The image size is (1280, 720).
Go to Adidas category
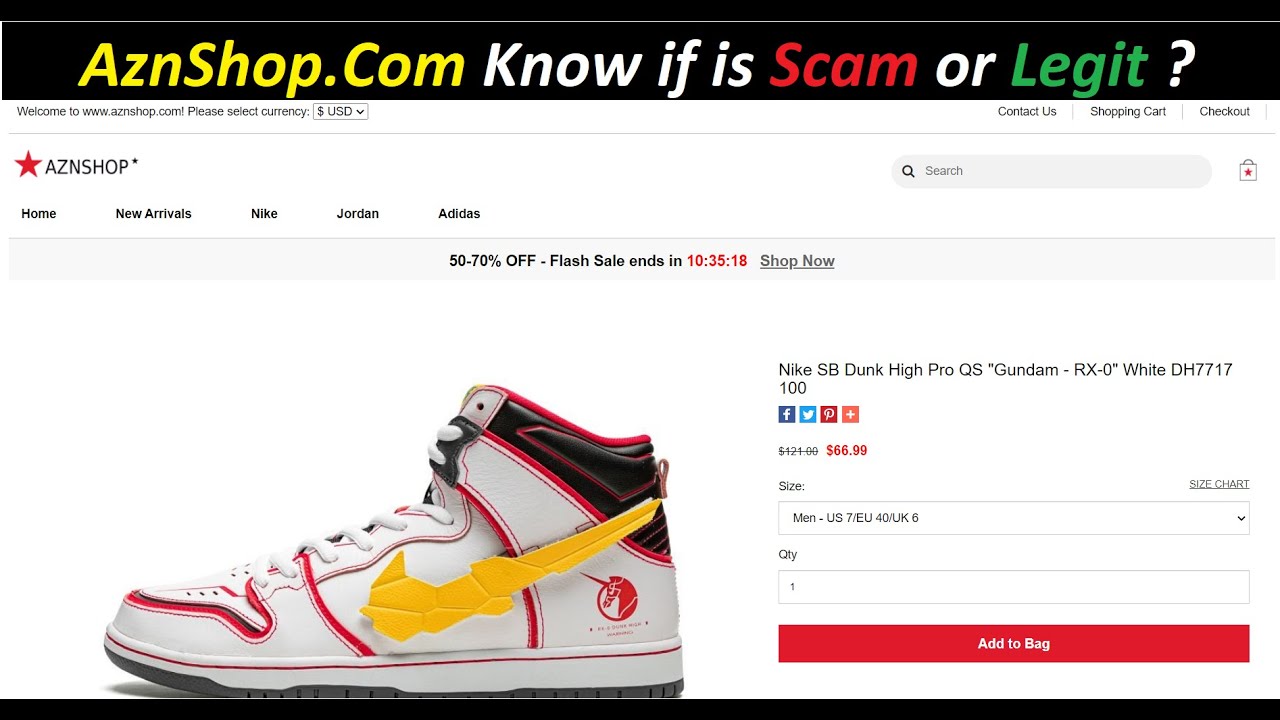(459, 214)
